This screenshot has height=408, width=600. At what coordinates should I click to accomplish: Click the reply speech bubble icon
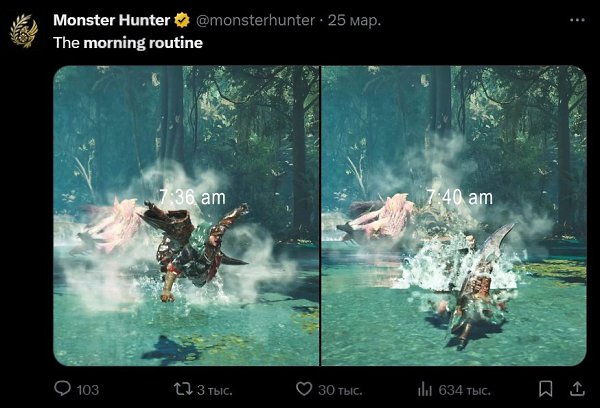pyautogui.click(x=62, y=388)
